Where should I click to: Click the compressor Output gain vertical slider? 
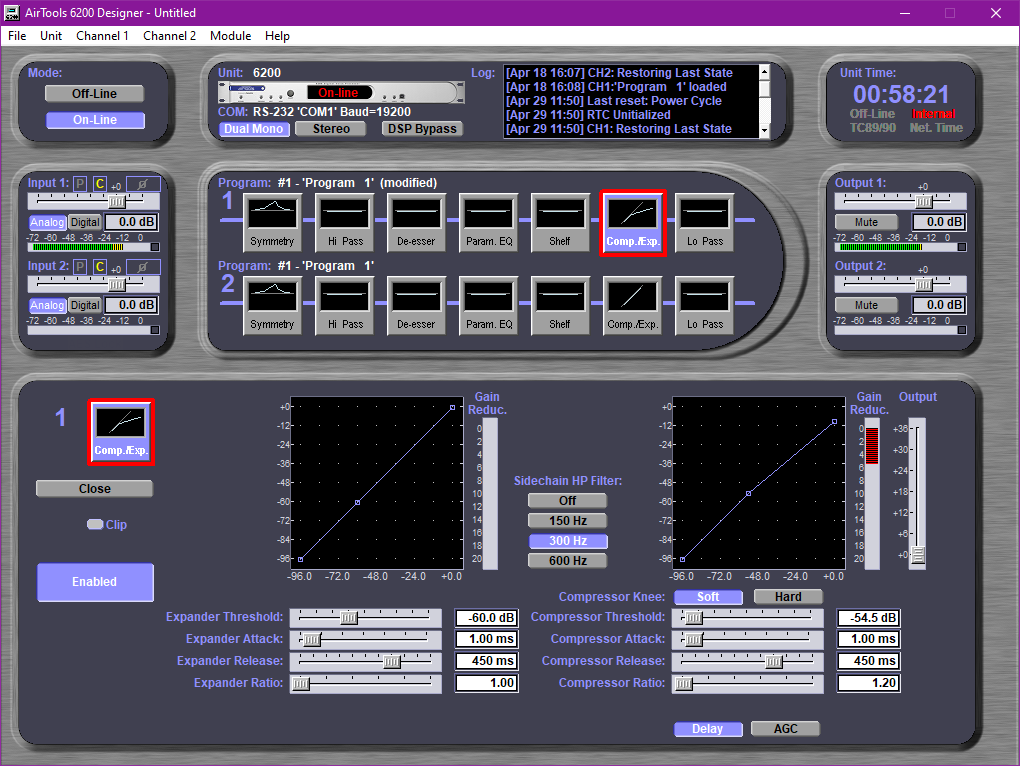pos(917,494)
